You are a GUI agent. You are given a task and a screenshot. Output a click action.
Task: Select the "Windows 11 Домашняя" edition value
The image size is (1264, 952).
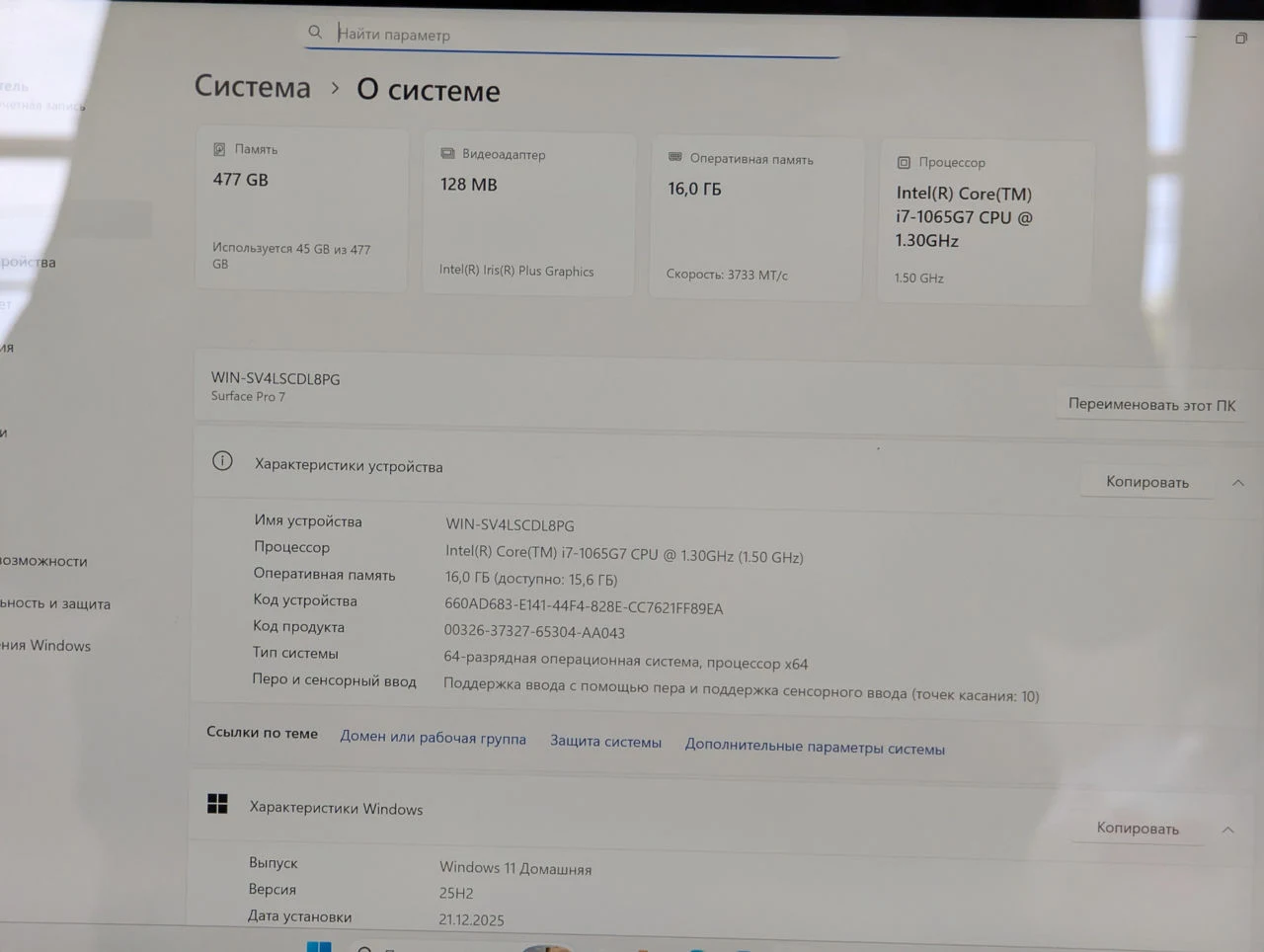515,868
